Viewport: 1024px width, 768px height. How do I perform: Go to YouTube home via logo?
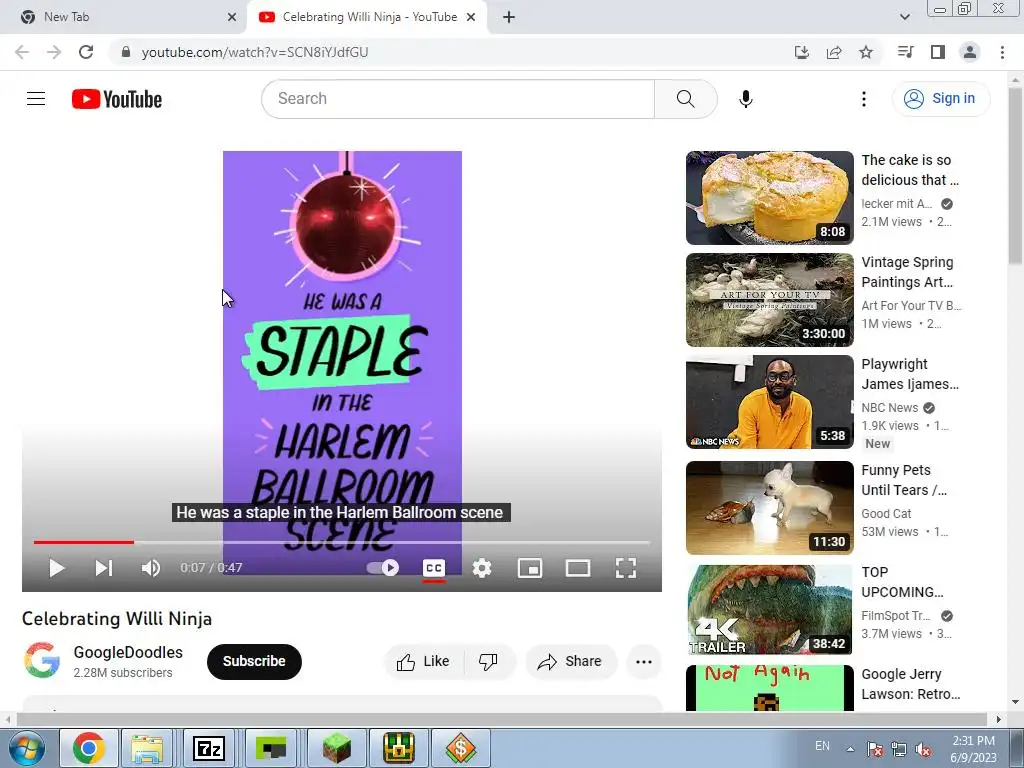point(117,99)
